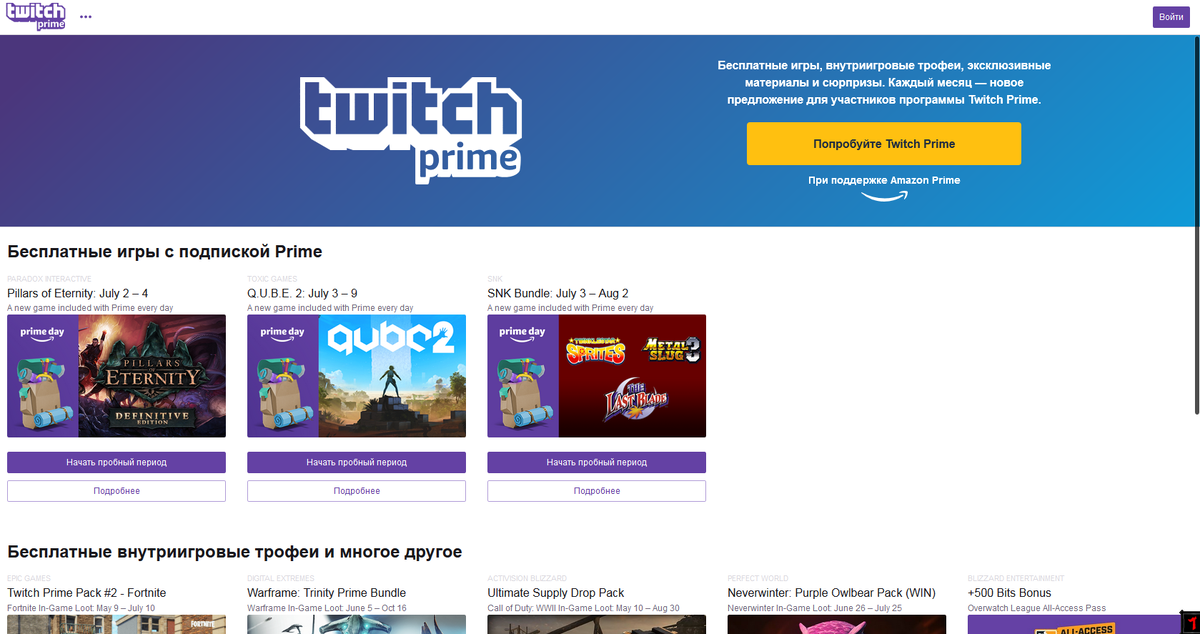
Task: Click BLIZZARD ENTERTAINMENT publisher label
Action: [1016, 579]
